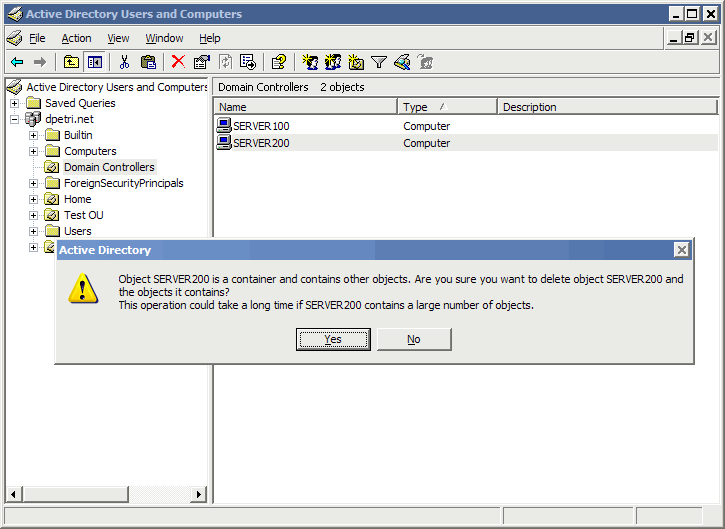
Task: Create a new group with toolbar icon
Action: pos(333,62)
